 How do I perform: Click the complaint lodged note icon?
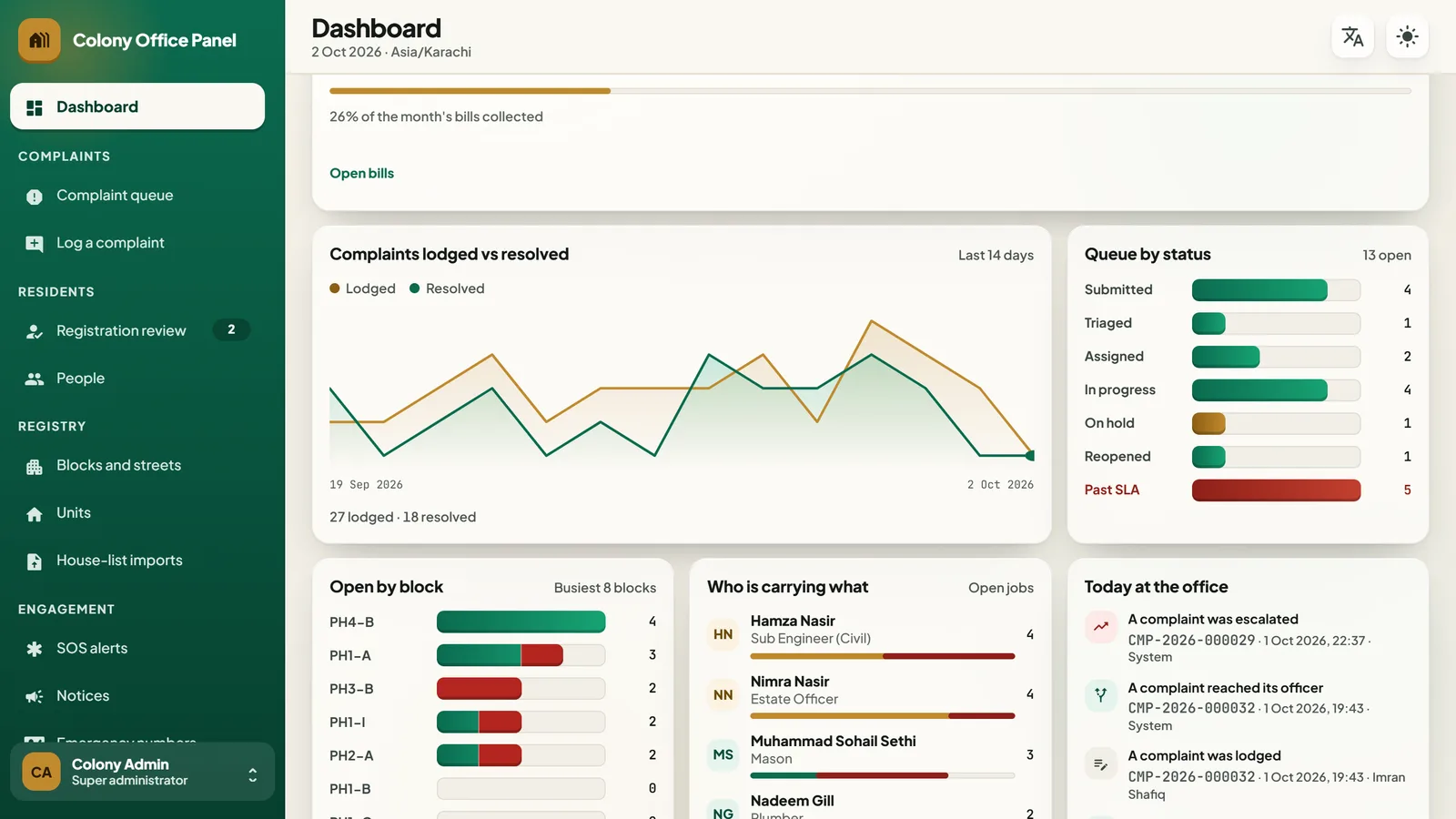tap(1101, 763)
